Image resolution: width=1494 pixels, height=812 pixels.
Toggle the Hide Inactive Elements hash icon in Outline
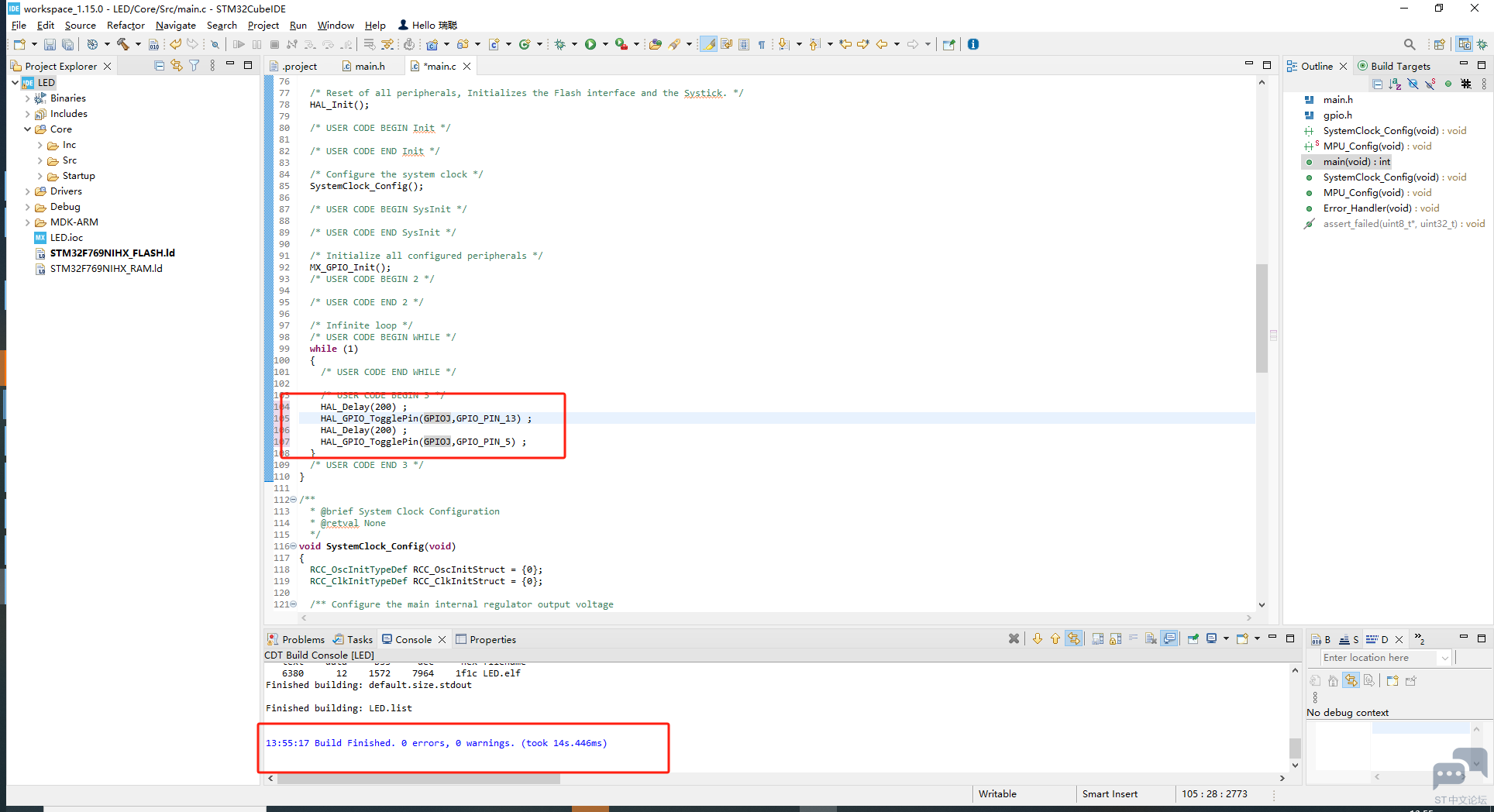1466,84
